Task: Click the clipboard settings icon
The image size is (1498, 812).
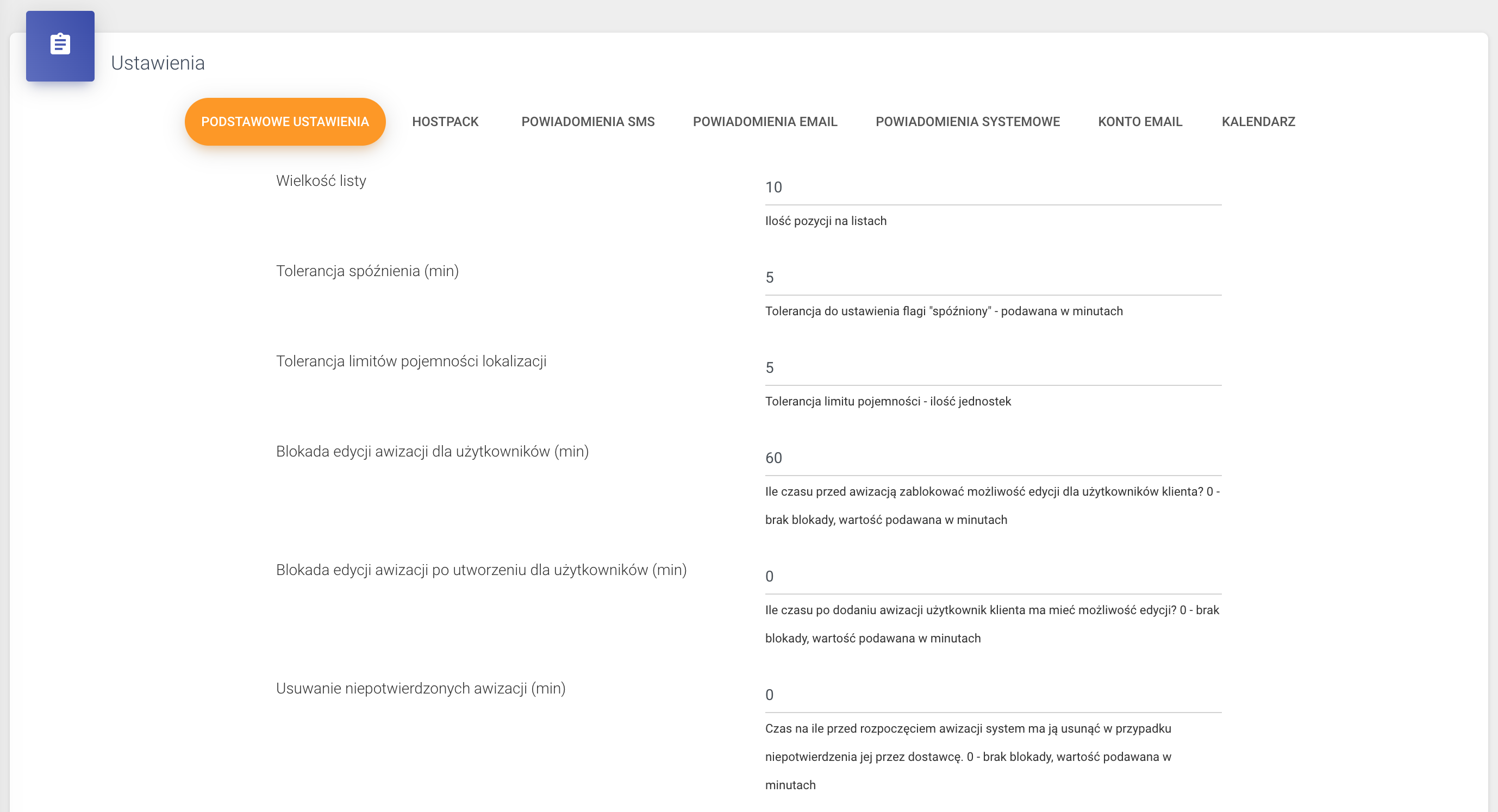Action: (x=60, y=45)
